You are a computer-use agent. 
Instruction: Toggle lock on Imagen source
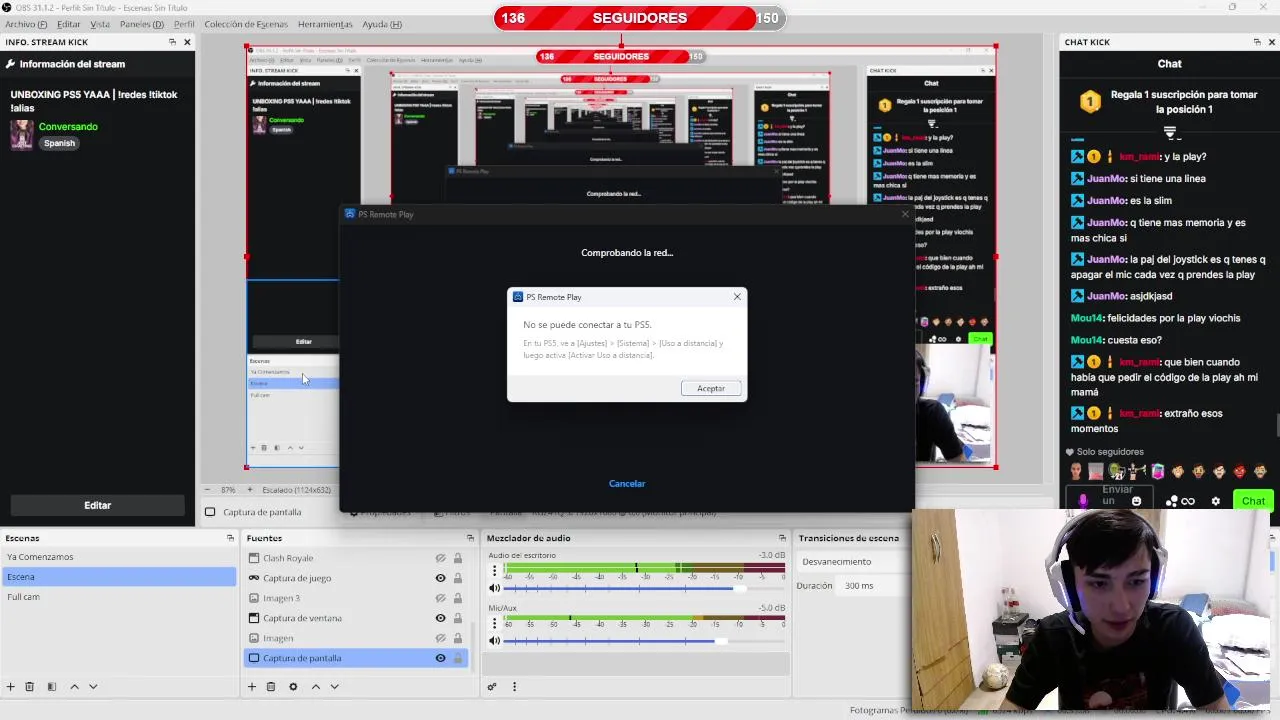tap(458, 638)
